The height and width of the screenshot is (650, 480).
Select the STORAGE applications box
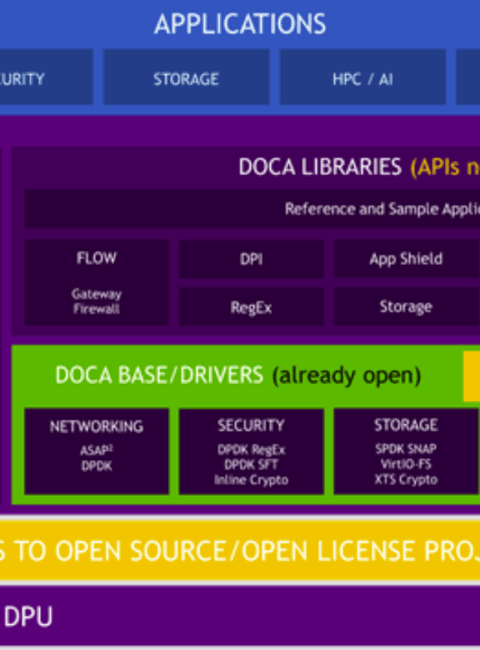tap(186, 77)
